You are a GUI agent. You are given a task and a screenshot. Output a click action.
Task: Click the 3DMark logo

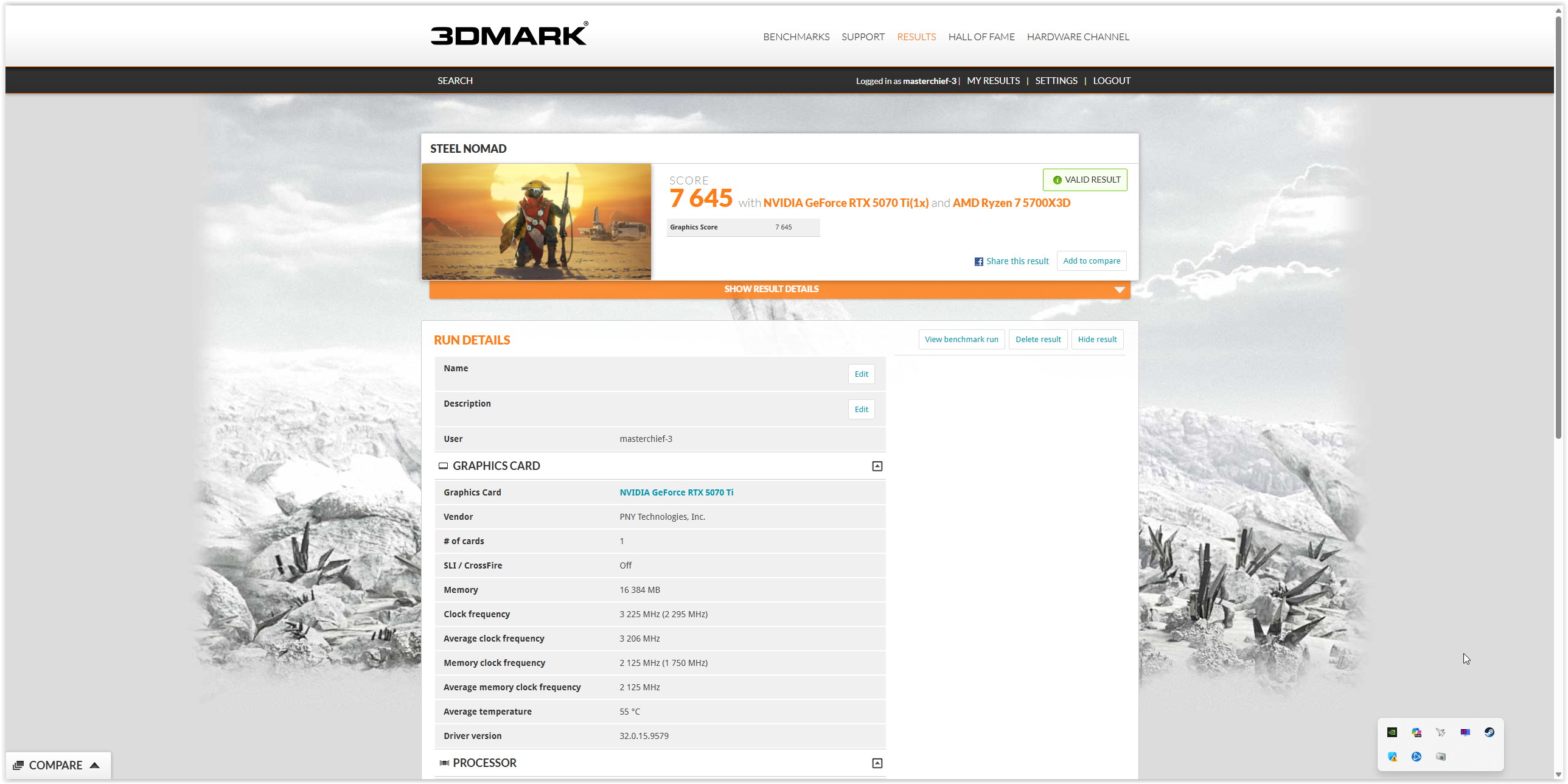click(509, 35)
